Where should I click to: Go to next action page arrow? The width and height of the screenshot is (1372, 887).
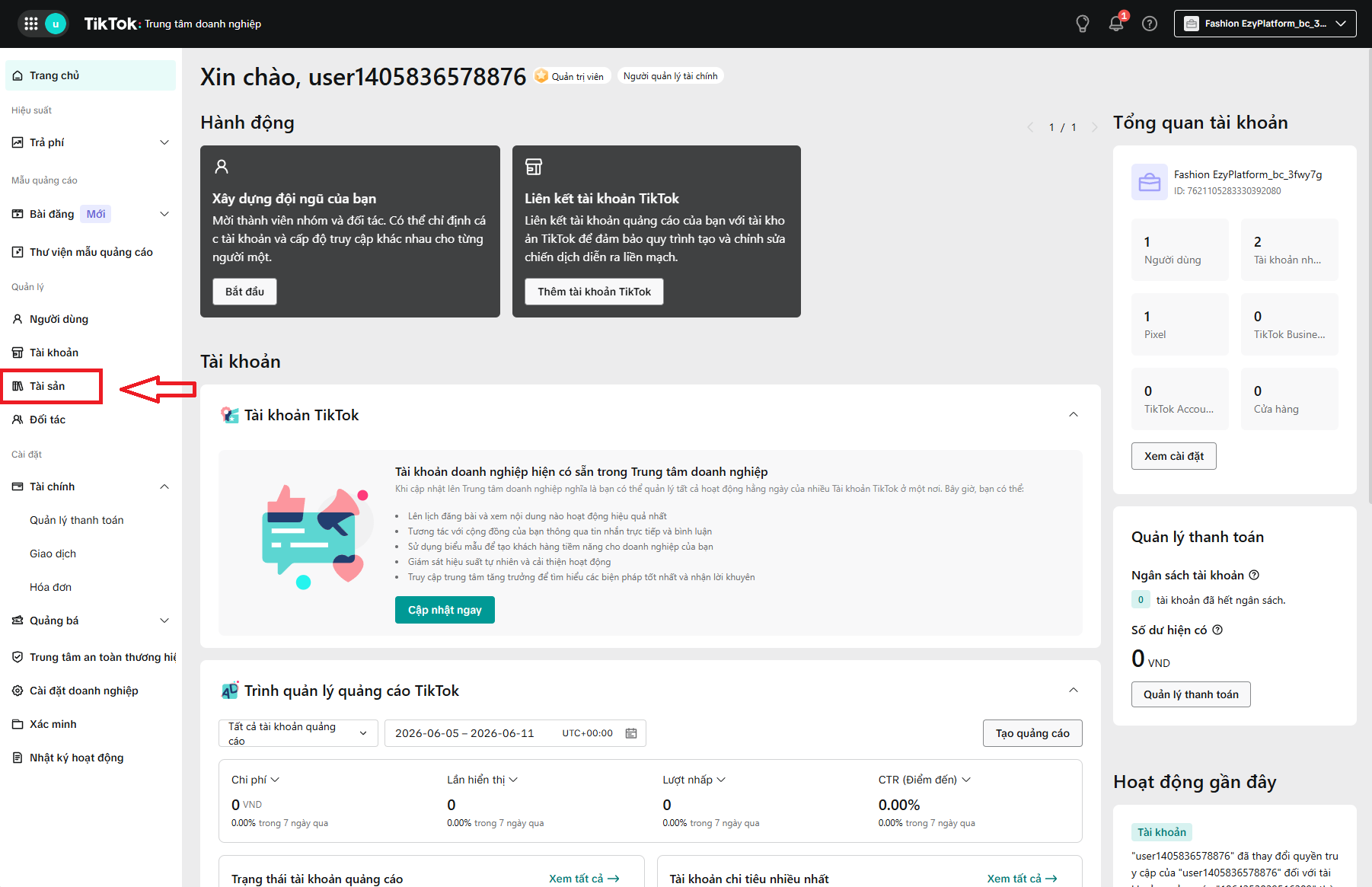click(x=1094, y=127)
